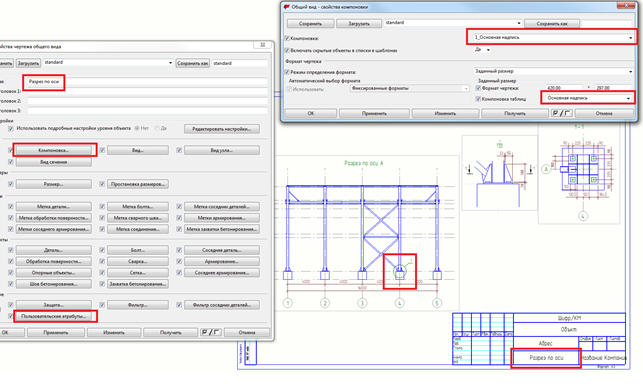Click the Разрез по оси cell in title block
Viewport: 643px width, 392px height.
pos(546,358)
